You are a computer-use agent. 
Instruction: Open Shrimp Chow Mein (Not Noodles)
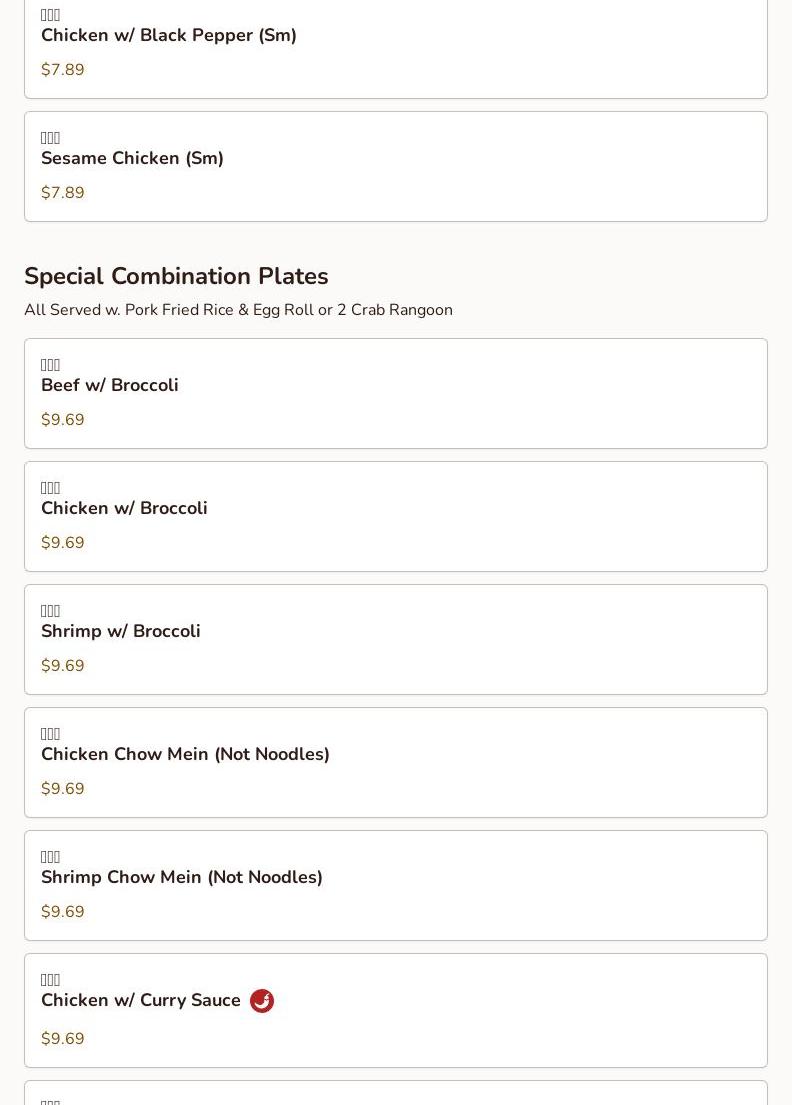[182, 878]
